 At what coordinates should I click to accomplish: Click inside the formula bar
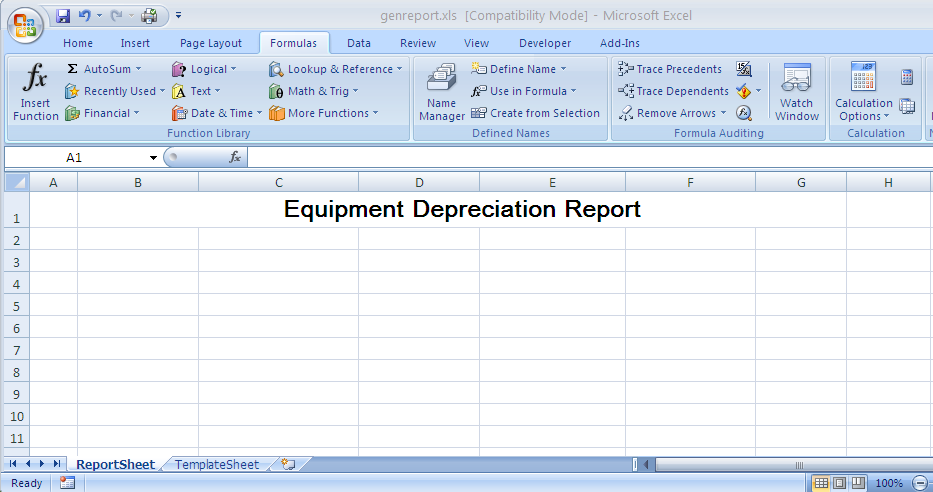589,158
